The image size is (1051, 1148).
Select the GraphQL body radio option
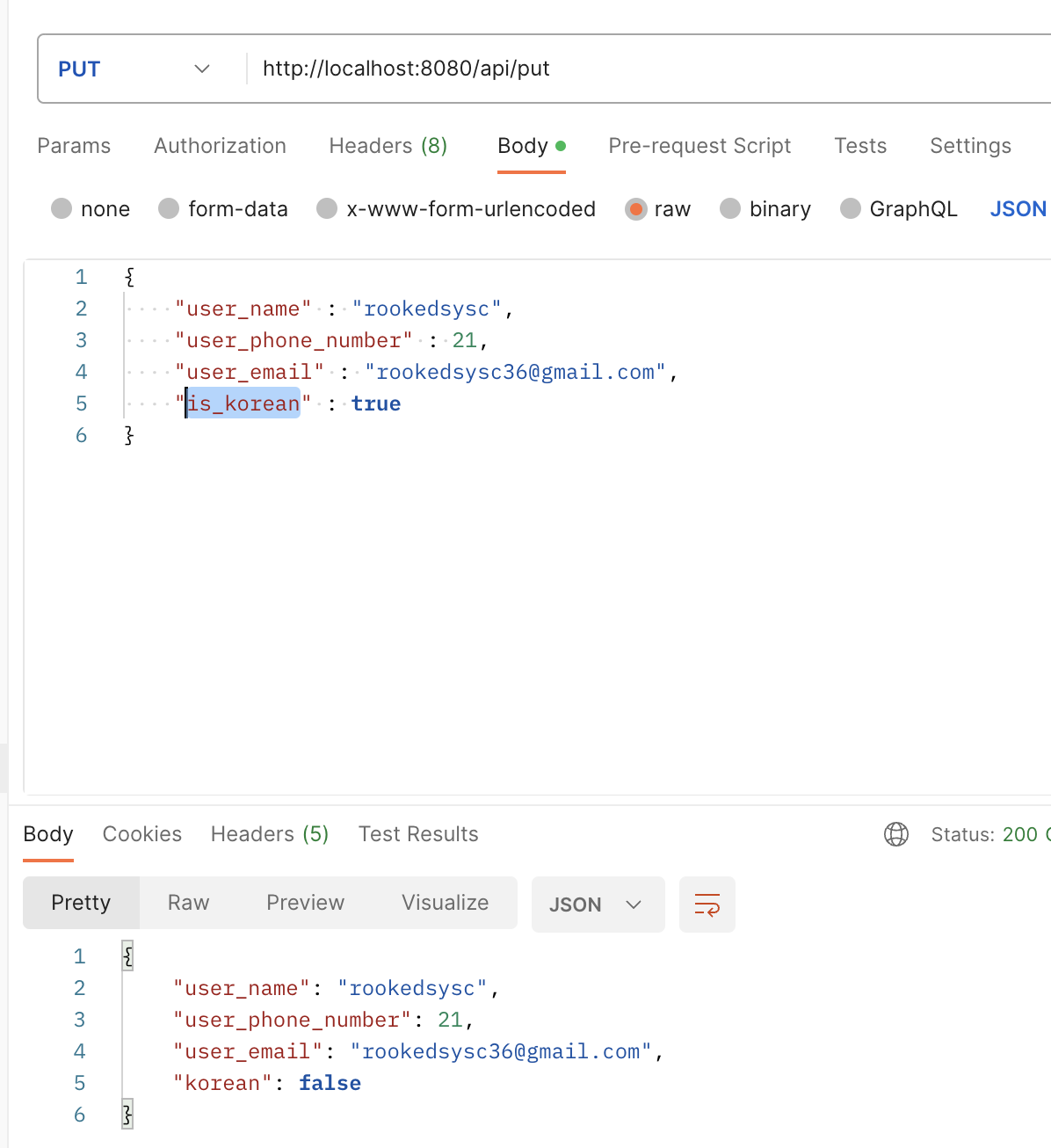(x=851, y=208)
